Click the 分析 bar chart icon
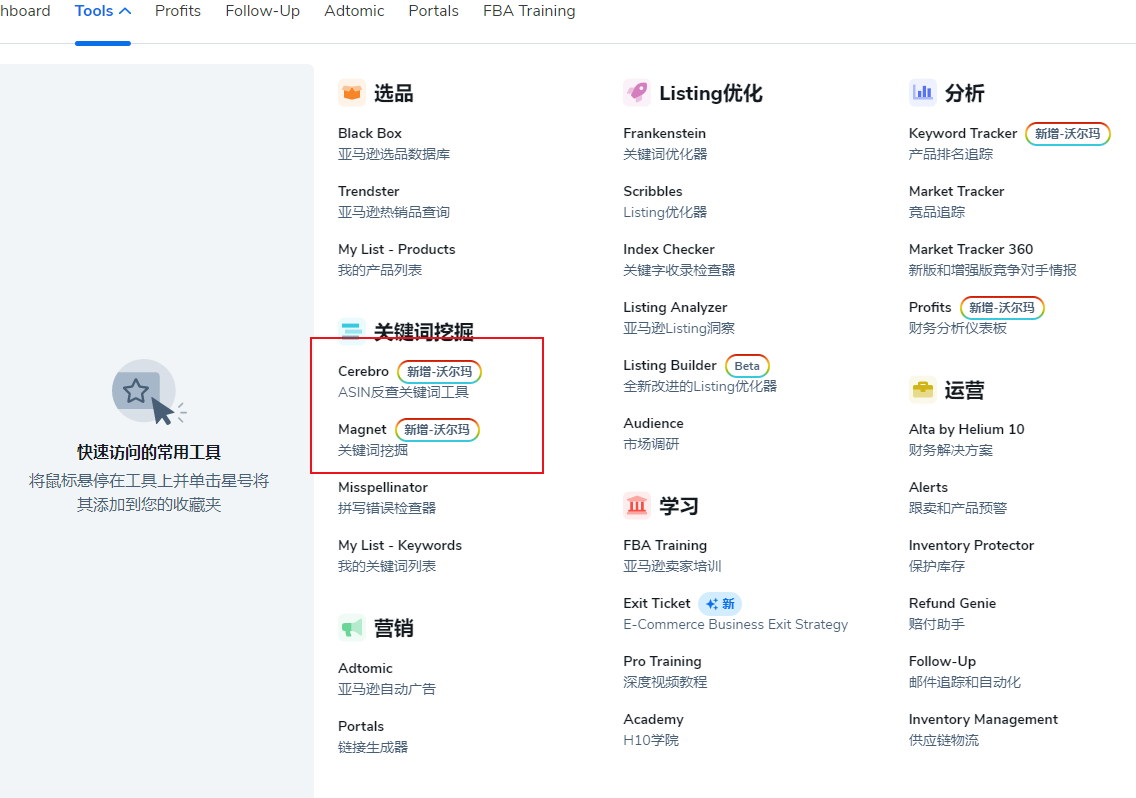1136x798 pixels. point(922,91)
